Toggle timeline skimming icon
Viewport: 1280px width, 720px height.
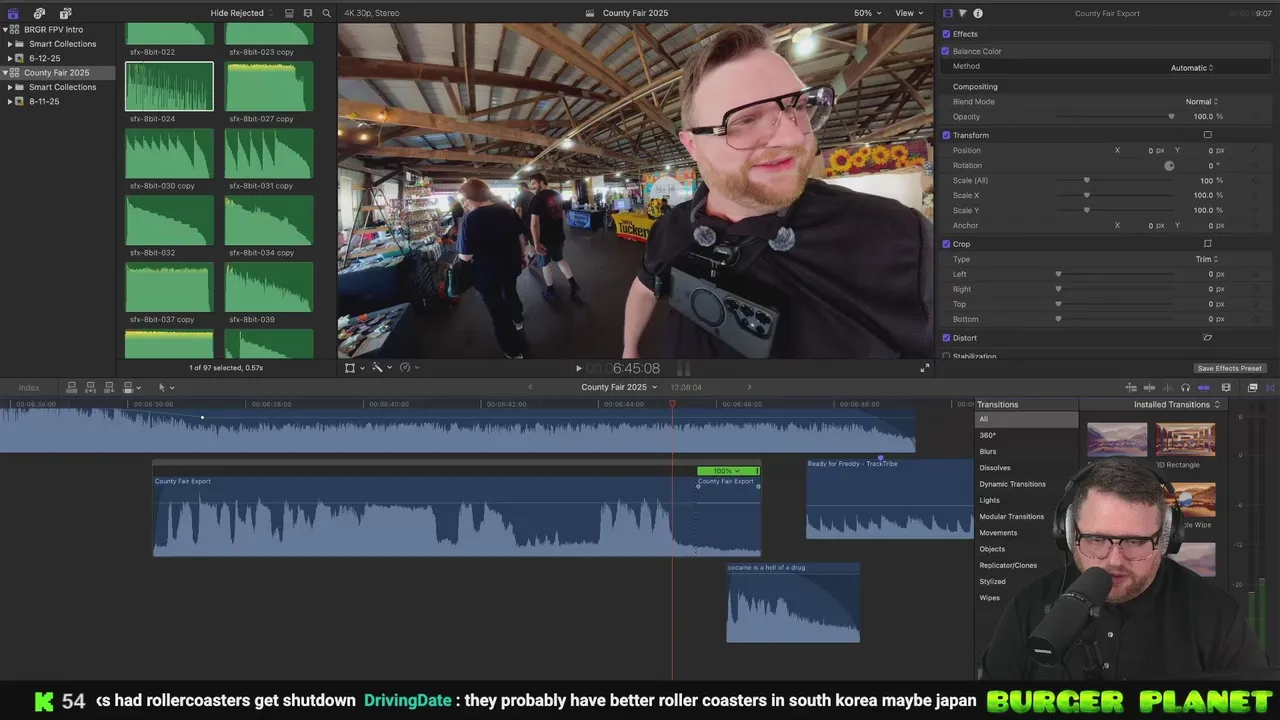click(x=1149, y=387)
